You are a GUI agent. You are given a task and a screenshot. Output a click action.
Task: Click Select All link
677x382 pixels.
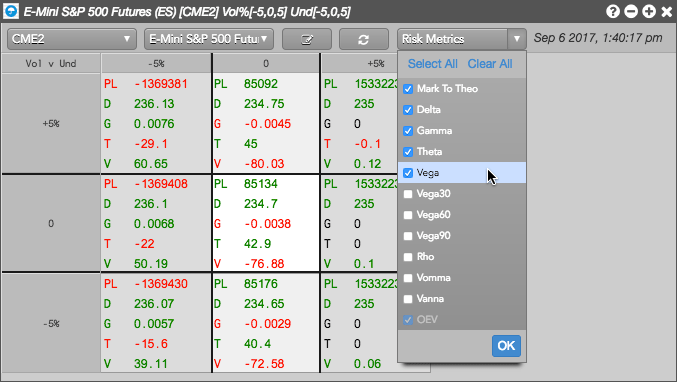433,64
